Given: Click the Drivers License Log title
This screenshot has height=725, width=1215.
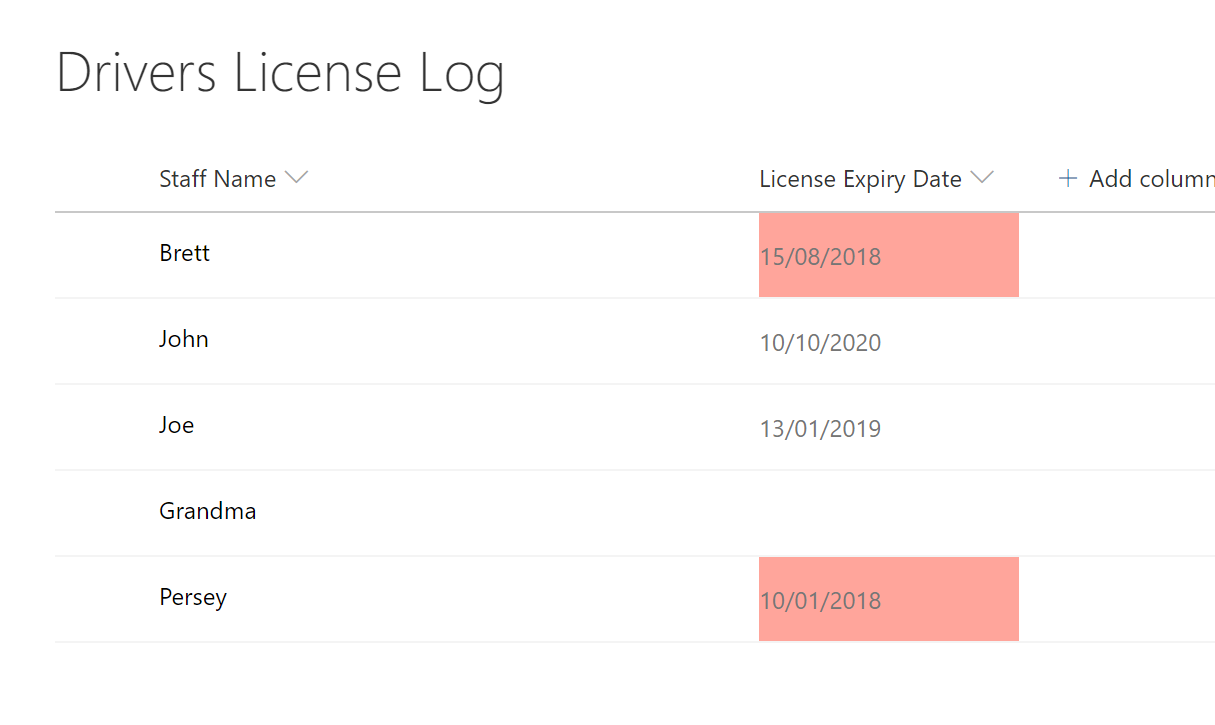Looking at the screenshot, I should (x=280, y=74).
